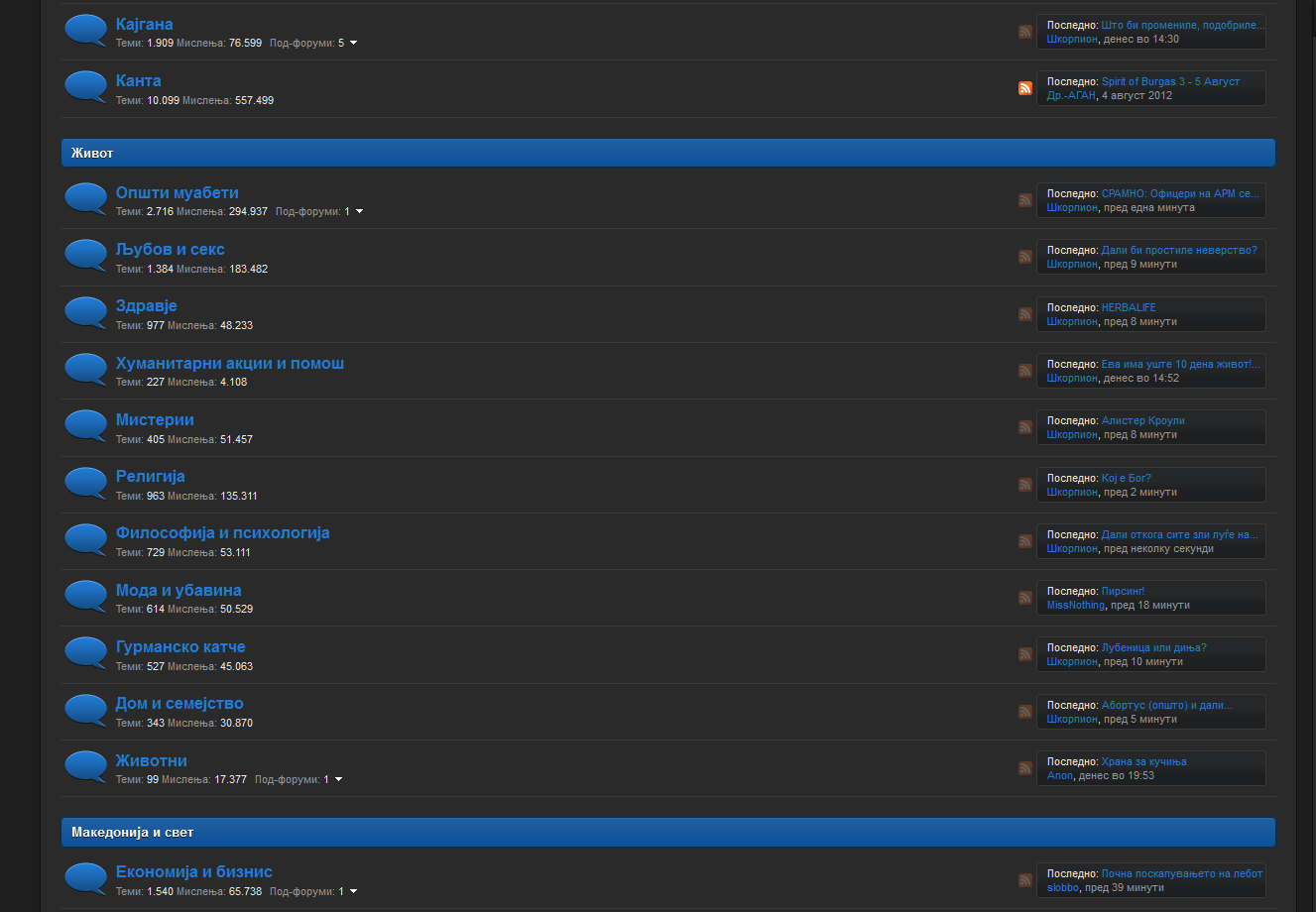The image size is (1316, 912).
Task: Open last post 'Алистер Кроули'
Action: 1143,420
